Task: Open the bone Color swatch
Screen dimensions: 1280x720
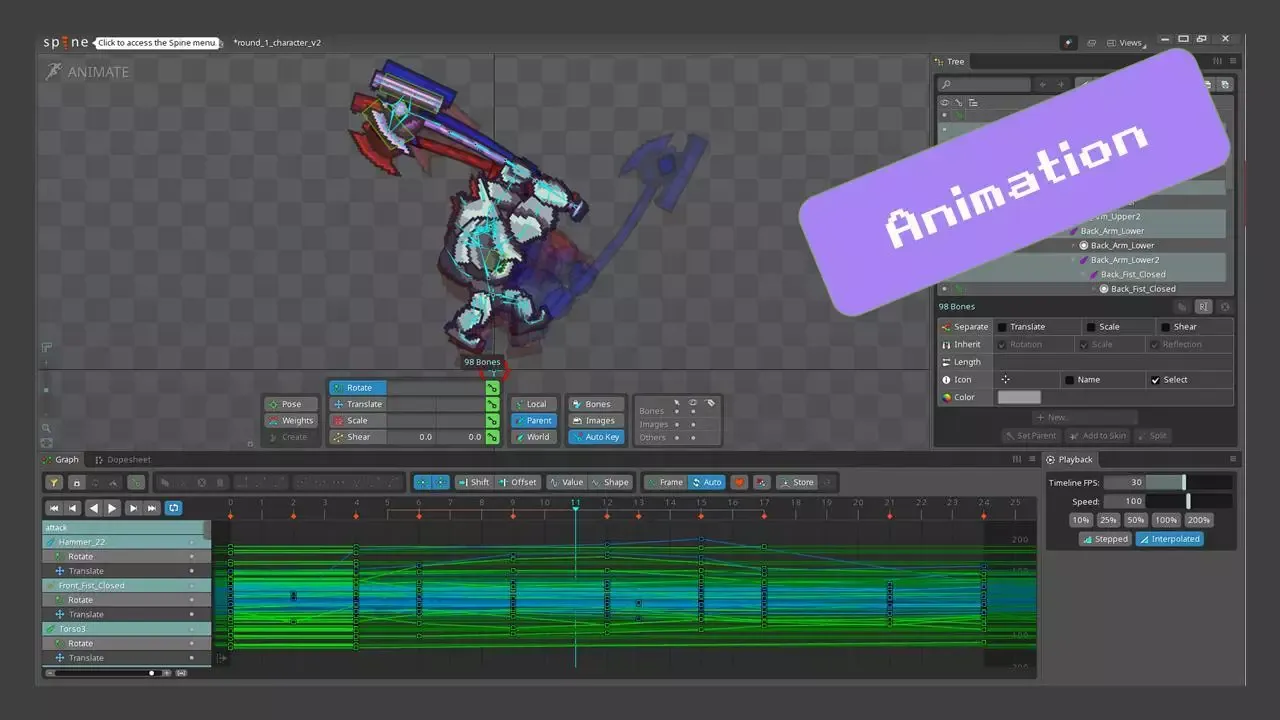Action: click(1019, 397)
